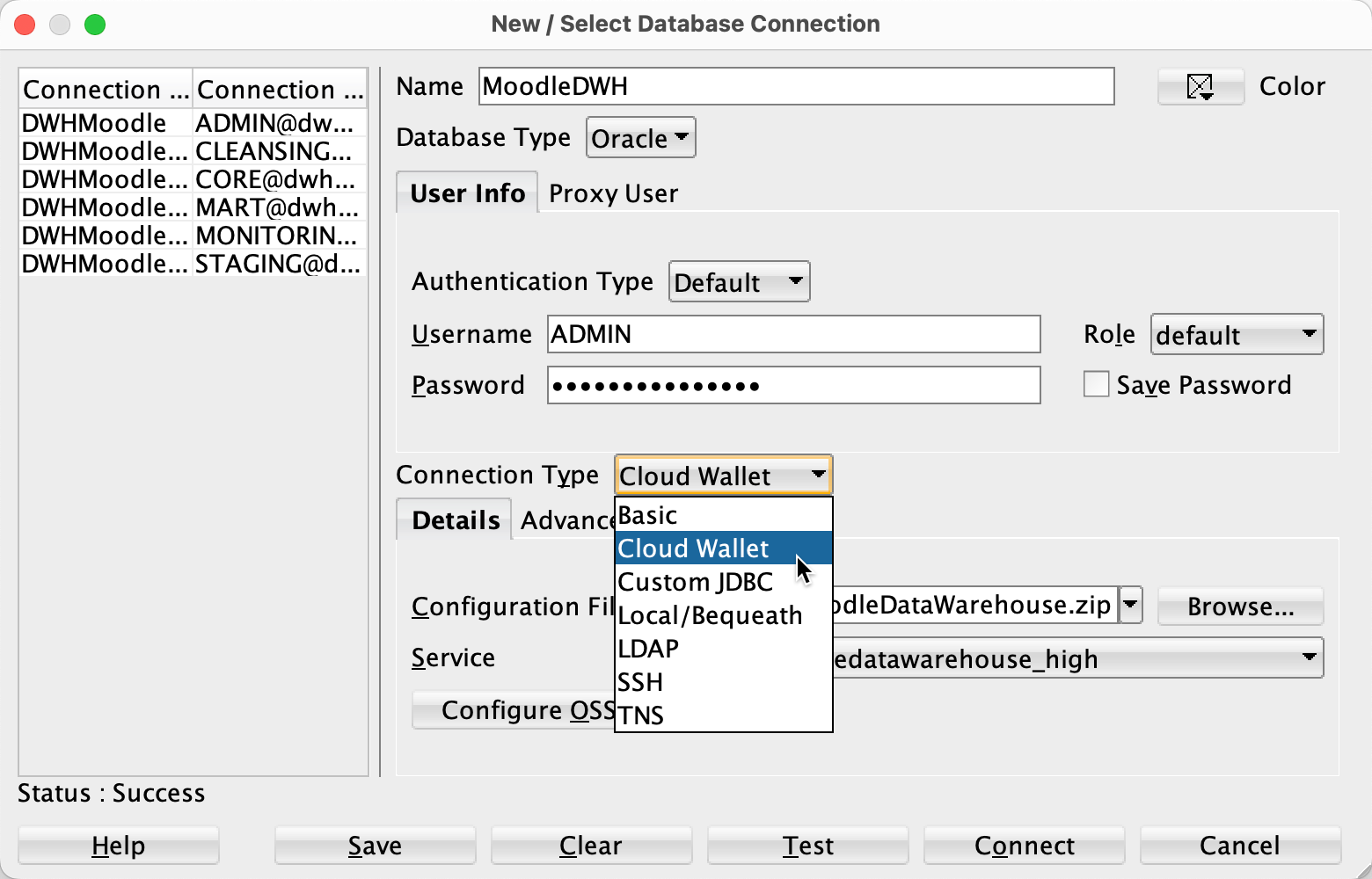Select the connection row with MART@dwh...
1372x879 pixels.
coord(193,207)
